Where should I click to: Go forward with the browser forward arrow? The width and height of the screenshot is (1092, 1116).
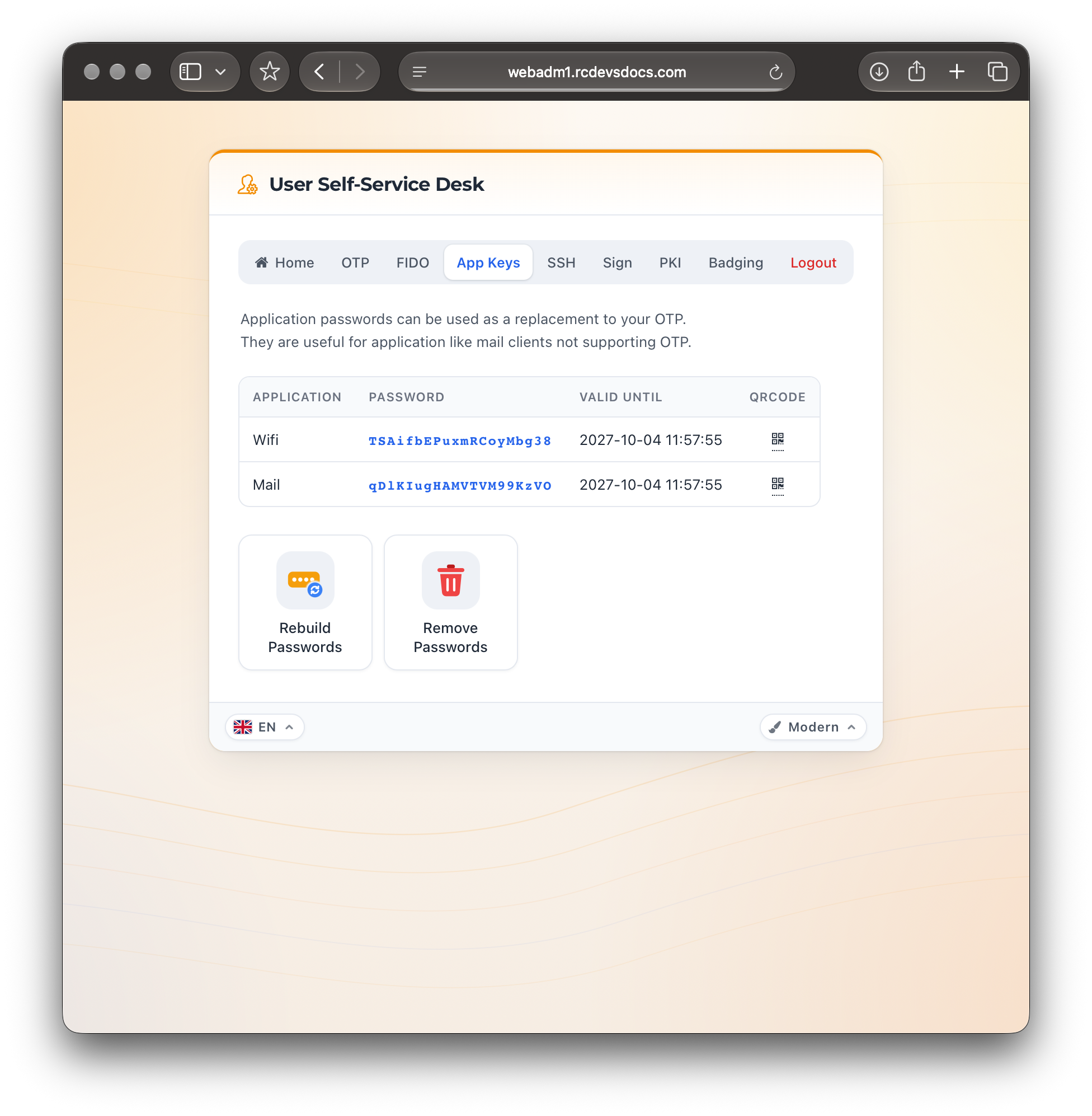[x=360, y=72]
